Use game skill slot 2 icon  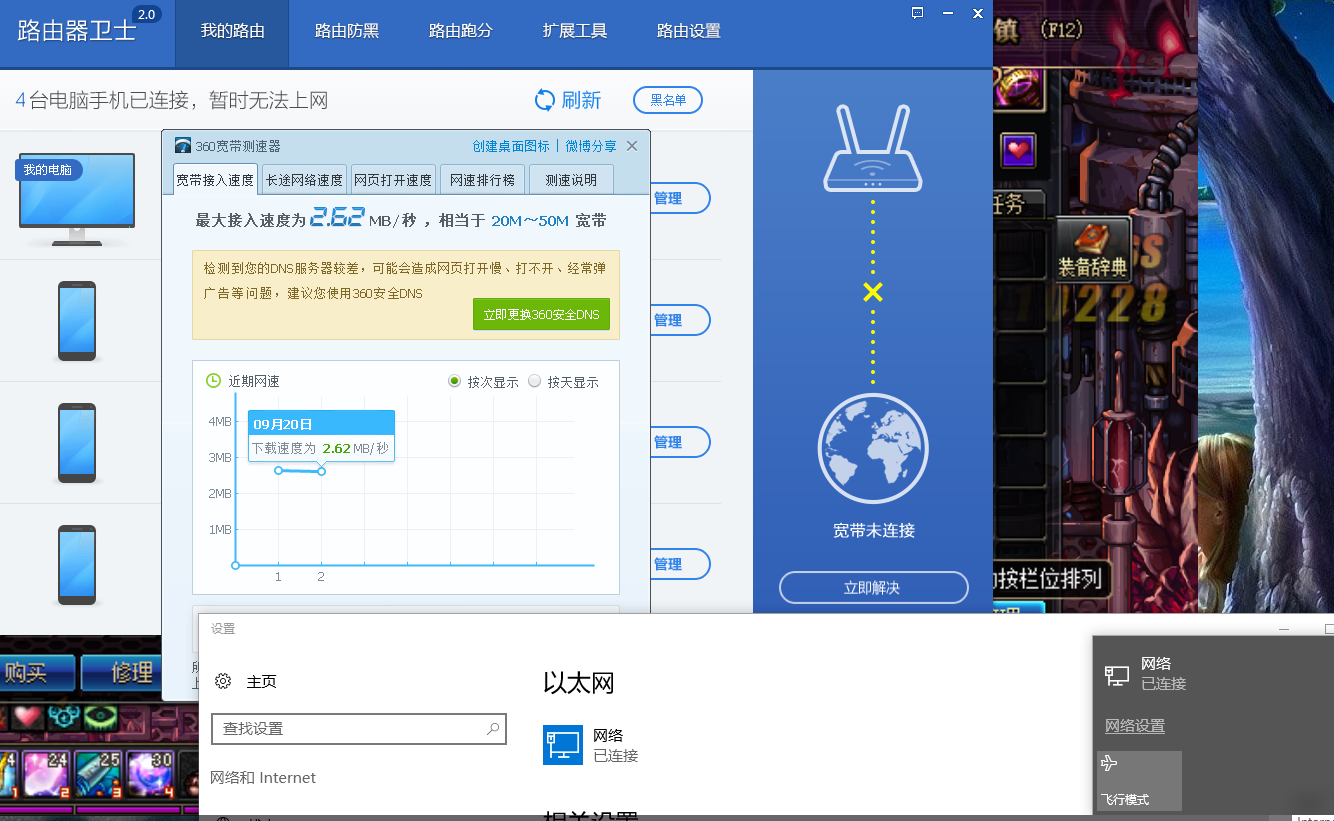pyautogui.click(x=44, y=775)
